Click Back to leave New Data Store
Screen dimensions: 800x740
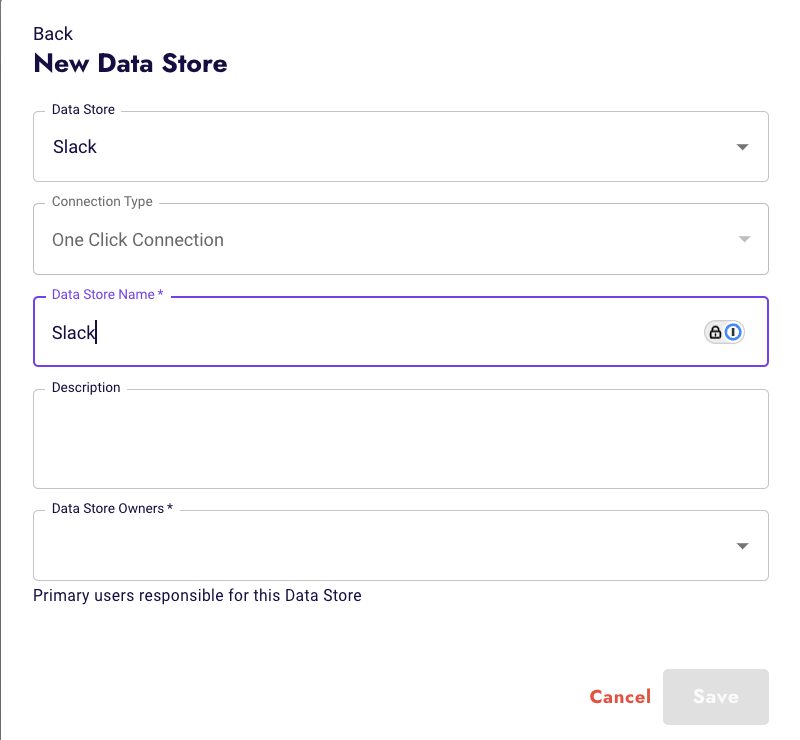53,33
